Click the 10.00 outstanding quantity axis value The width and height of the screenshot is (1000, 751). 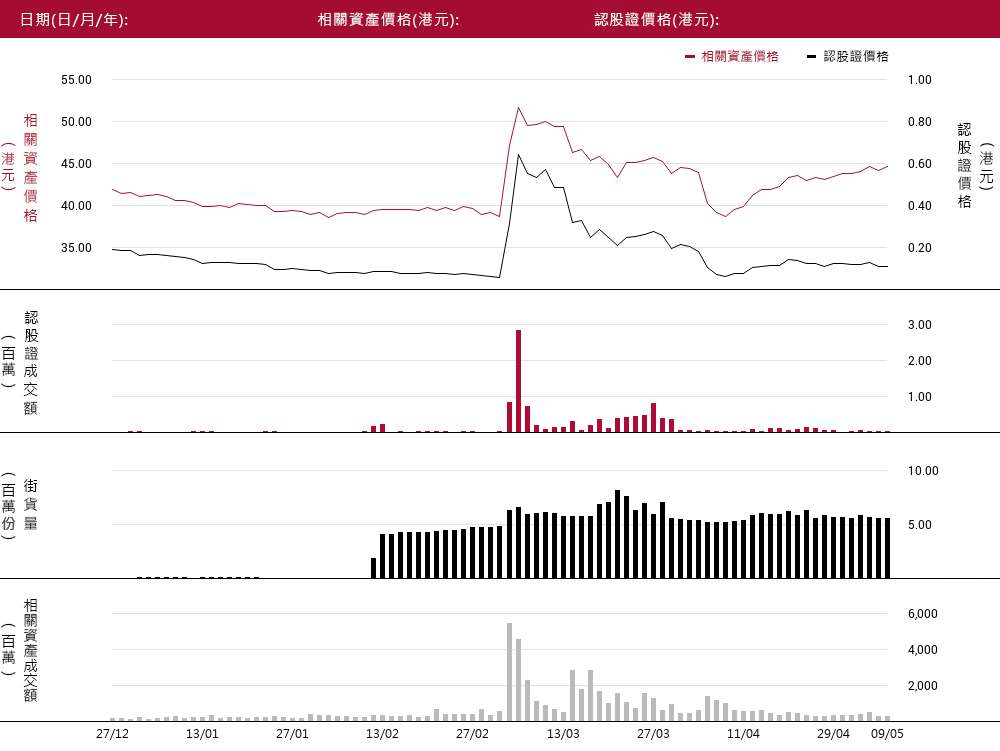pyautogui.click(x=923, y=471)
